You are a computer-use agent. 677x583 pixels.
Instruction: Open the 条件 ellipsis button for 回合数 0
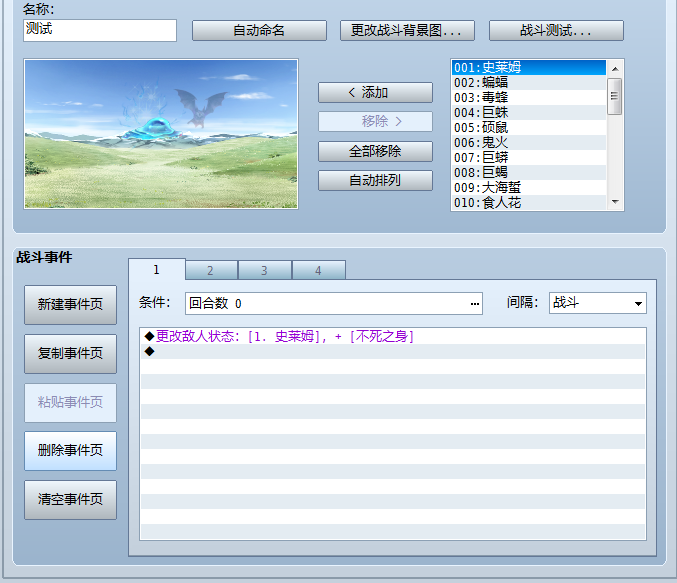pyautogui.click(x=475, y=304)
